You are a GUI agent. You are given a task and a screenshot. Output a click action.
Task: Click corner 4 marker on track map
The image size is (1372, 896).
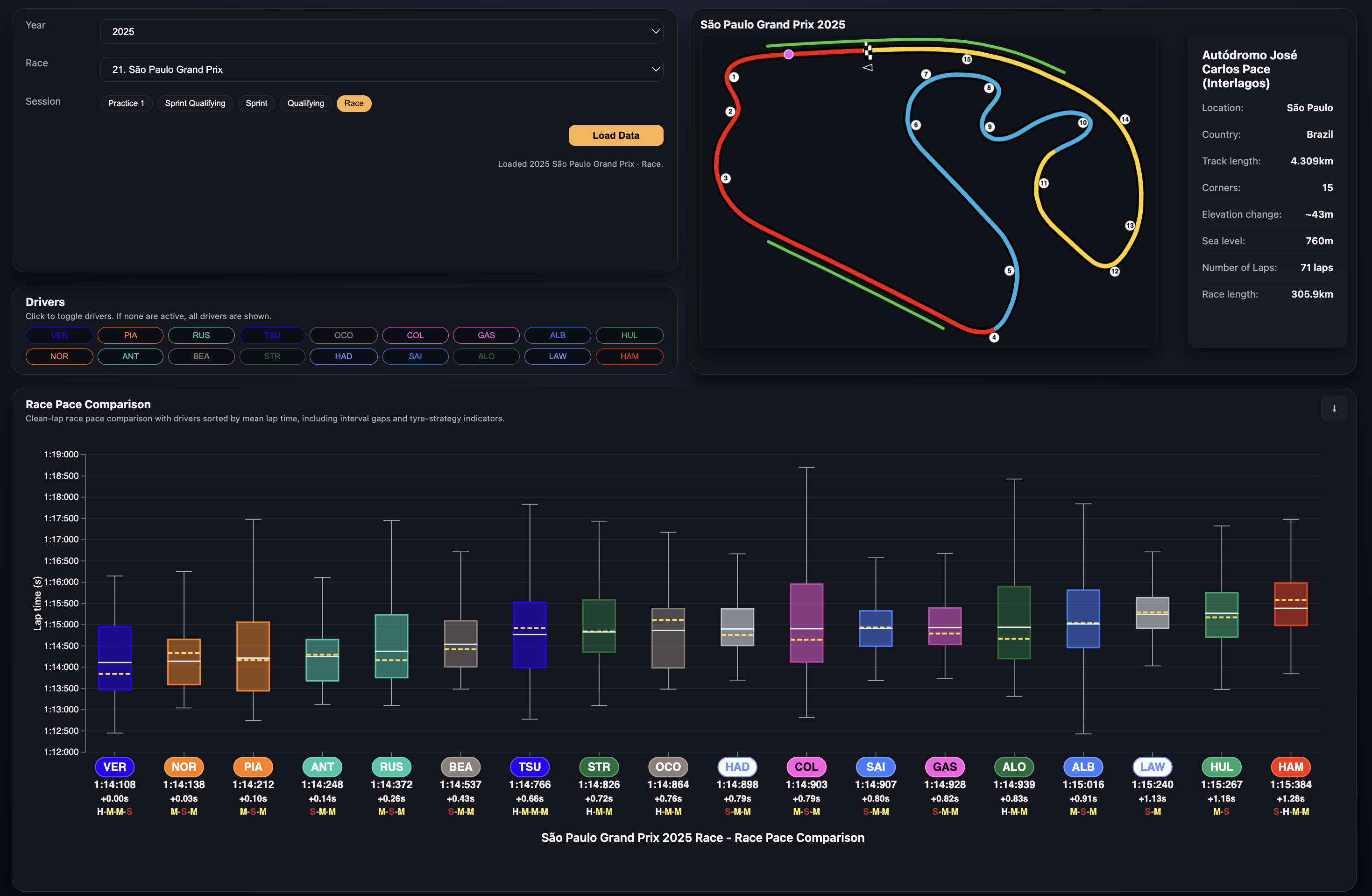coord(994,337)
